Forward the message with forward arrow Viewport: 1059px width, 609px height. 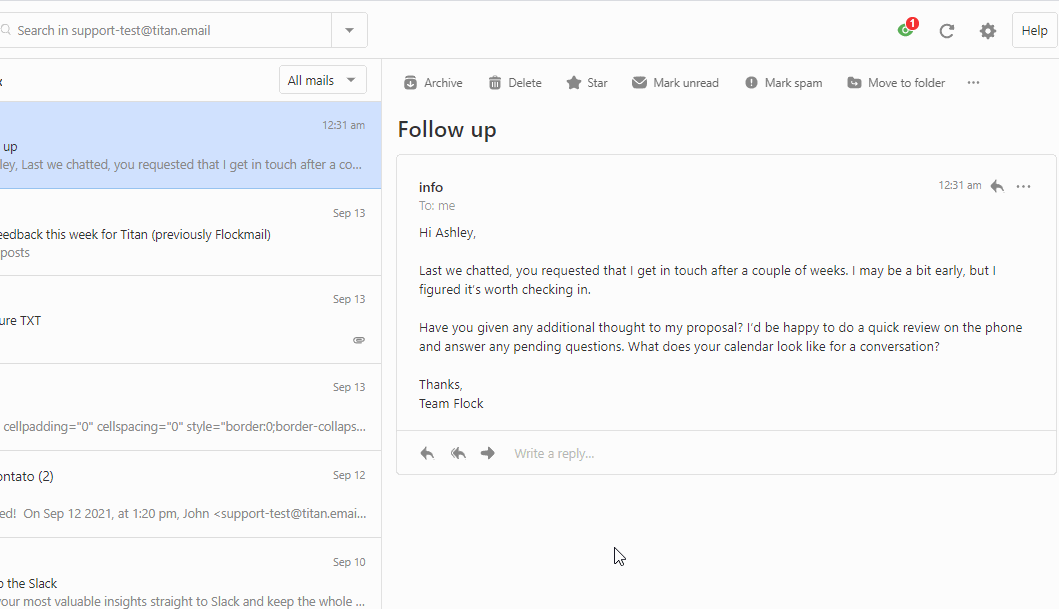coord(487,452)
